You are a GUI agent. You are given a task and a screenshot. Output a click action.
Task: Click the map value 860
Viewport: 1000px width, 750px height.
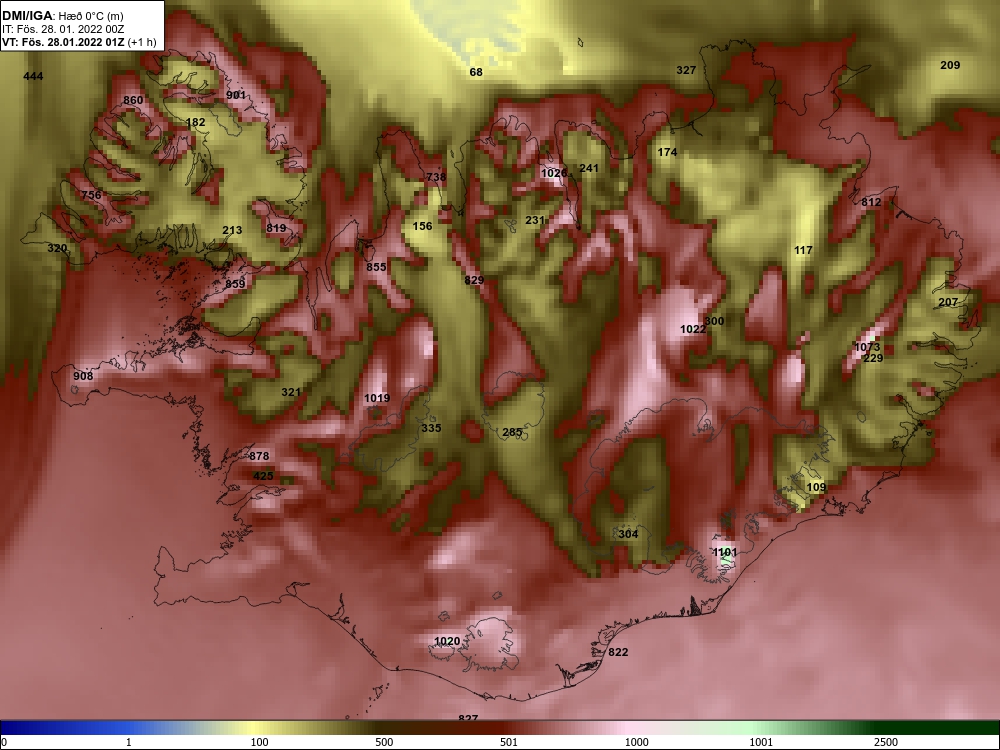133,100
